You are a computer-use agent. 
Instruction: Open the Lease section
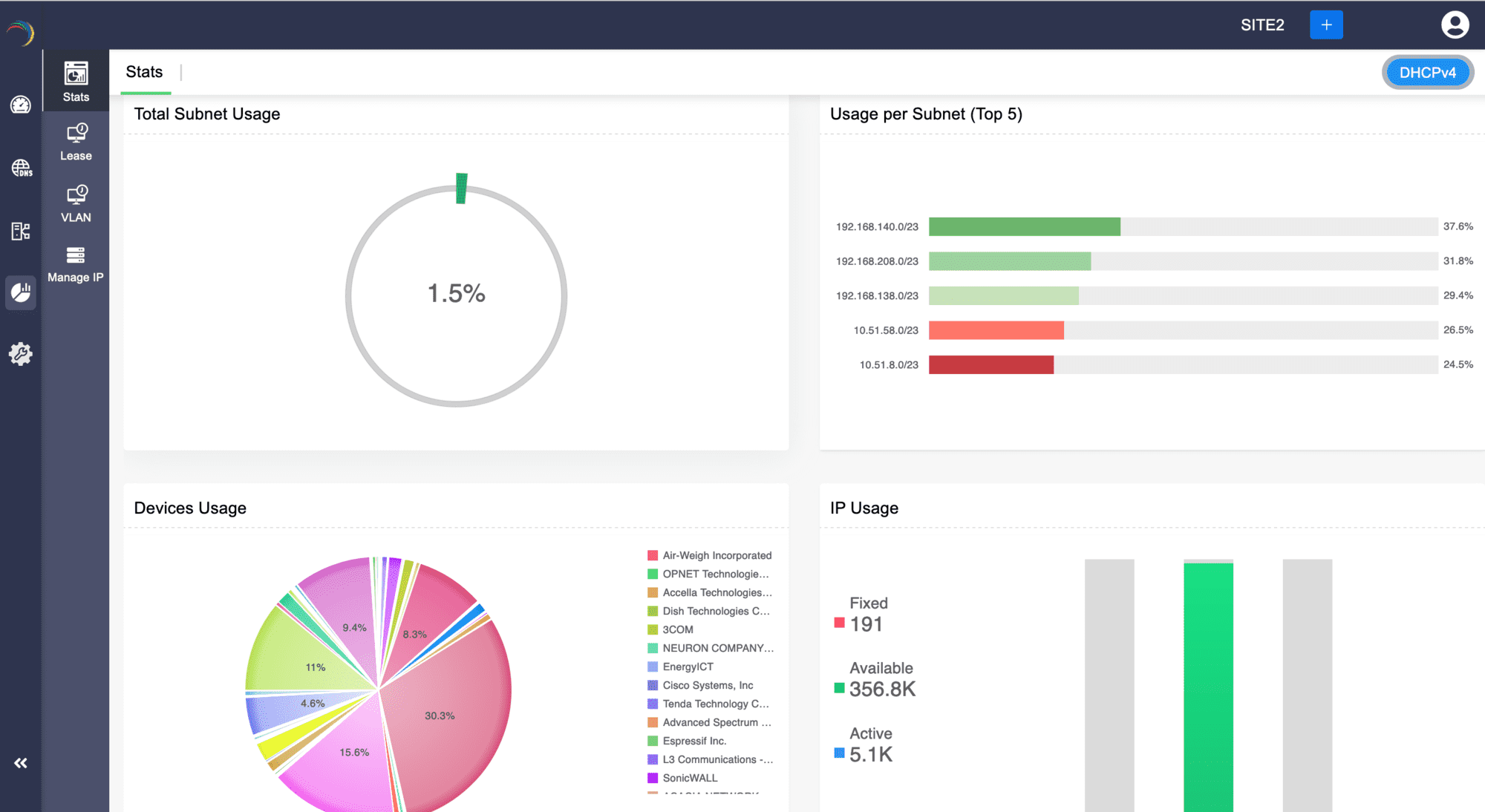tap(76, 142)
